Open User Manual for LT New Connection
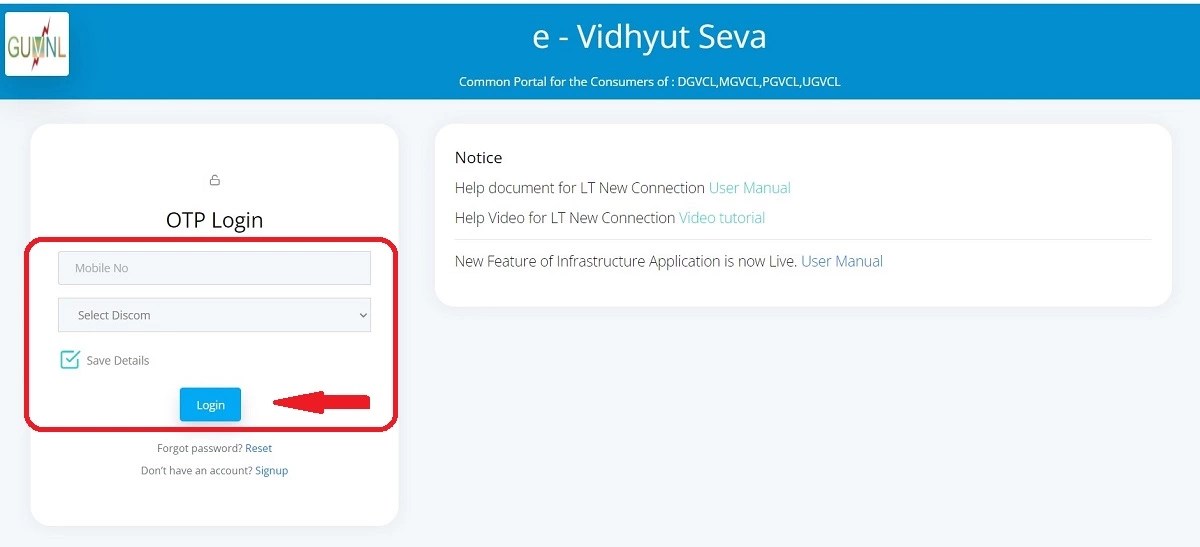 coord(750,188)
